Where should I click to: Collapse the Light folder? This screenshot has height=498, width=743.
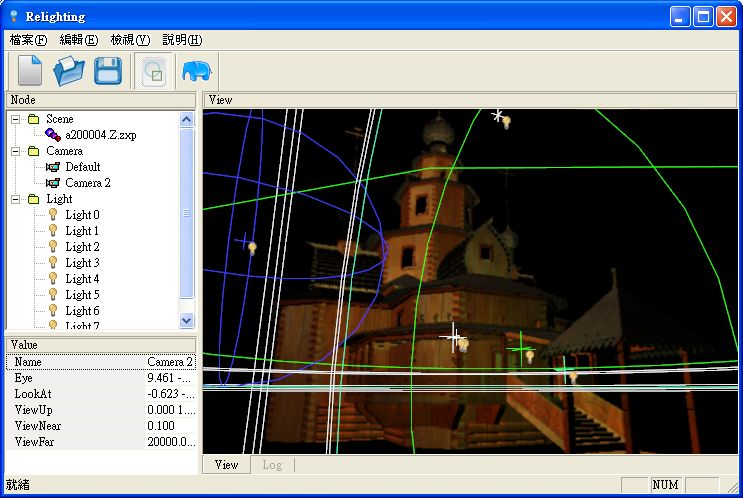(16, 199)
